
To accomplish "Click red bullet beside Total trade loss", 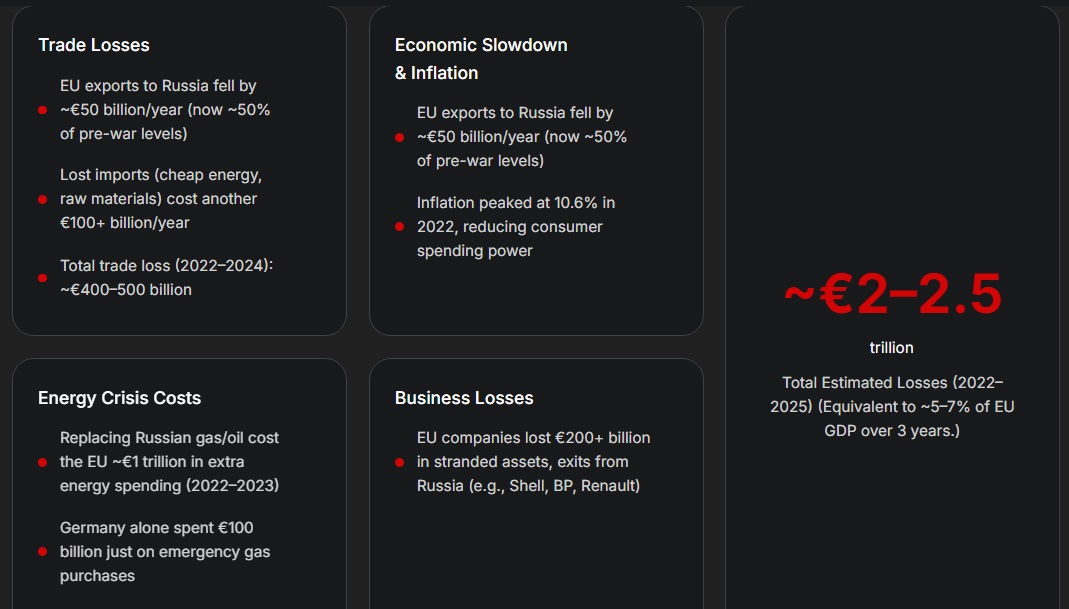I will 43,278.
